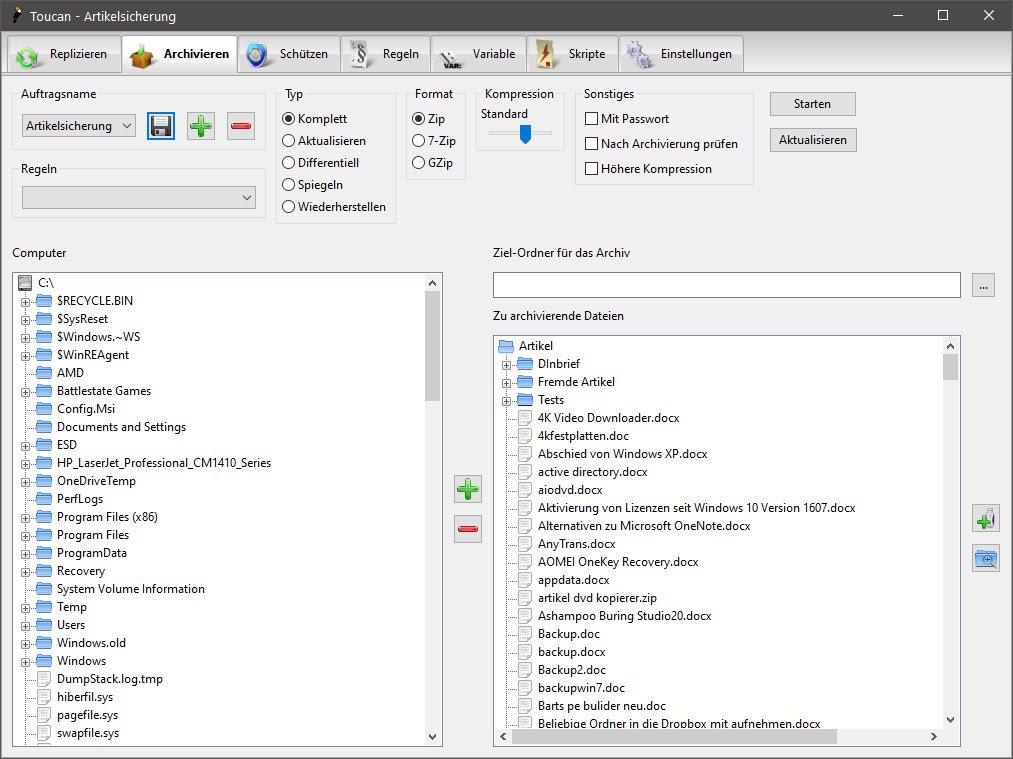Browse for target folder with the ... button
This screenshot has width=1013, height=759.
tap(982, 286)
